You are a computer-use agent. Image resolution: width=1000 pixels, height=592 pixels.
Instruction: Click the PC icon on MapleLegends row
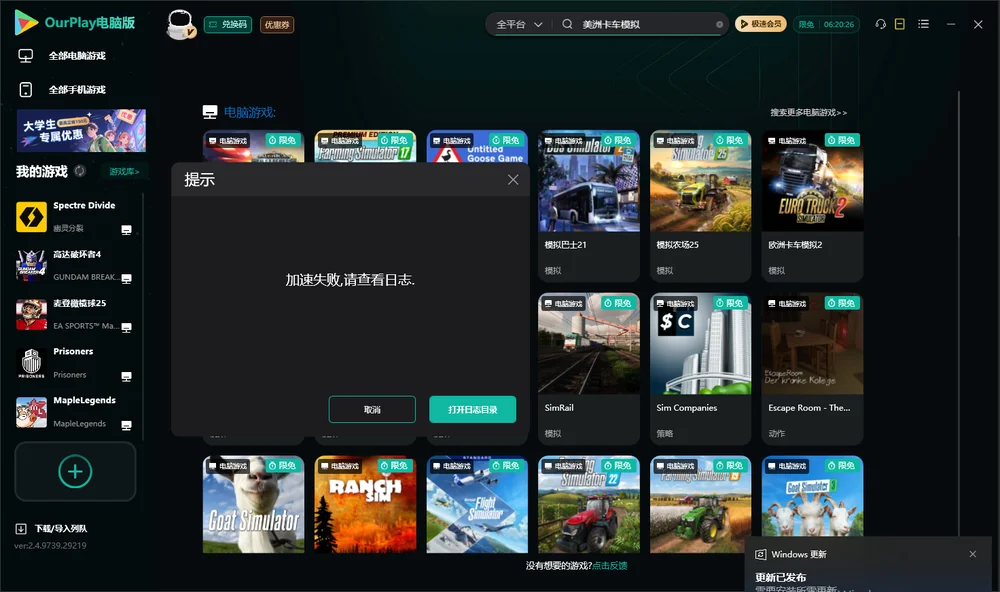tap(126, 426)
